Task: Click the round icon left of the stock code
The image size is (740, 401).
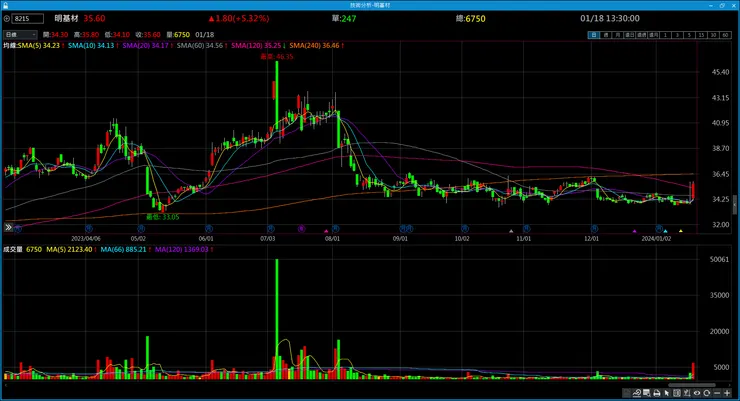Action: click(x=7, y=19)
